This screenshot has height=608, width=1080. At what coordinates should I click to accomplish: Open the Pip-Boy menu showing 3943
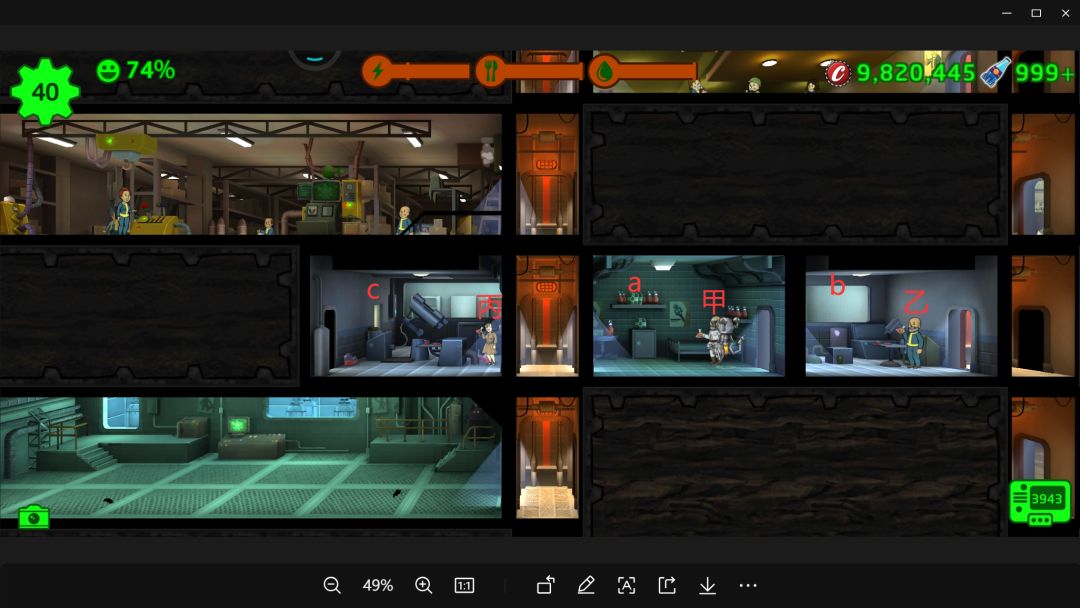[1040, 503]
